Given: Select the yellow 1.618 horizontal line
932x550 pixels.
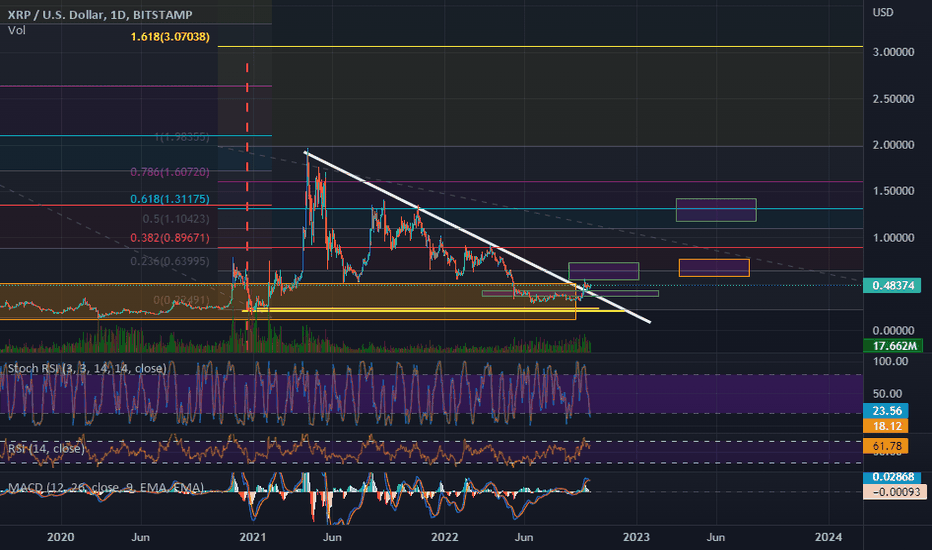Looking at the screenshot, I should [540, 46].
